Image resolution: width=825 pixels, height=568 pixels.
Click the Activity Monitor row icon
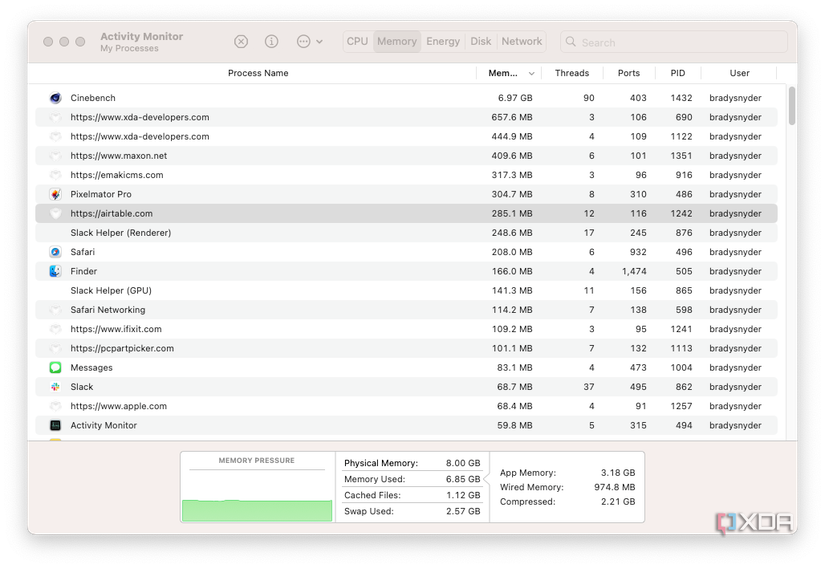(55, 425)
